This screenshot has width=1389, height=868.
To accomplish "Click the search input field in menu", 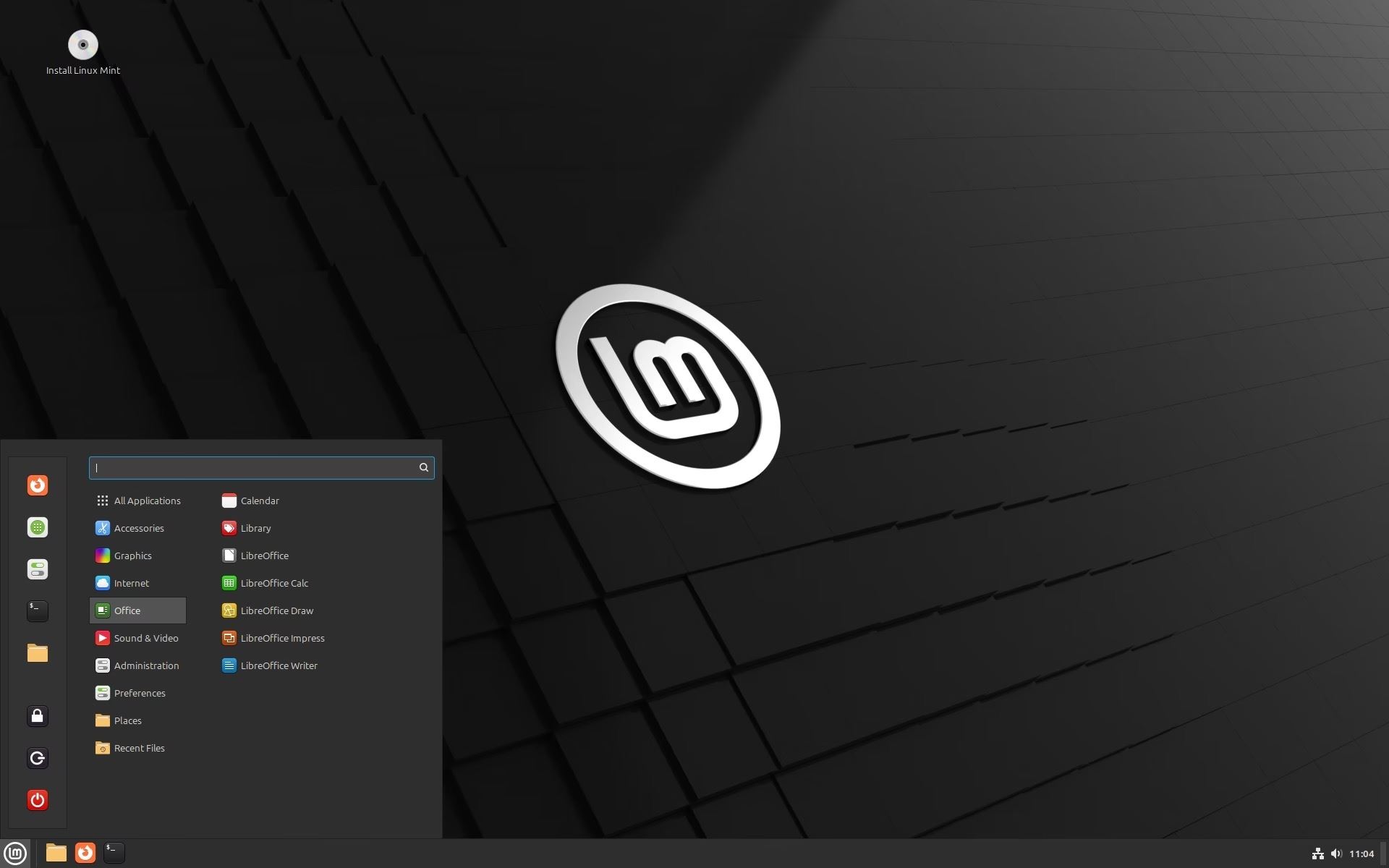I will click(x=261, y=467).
